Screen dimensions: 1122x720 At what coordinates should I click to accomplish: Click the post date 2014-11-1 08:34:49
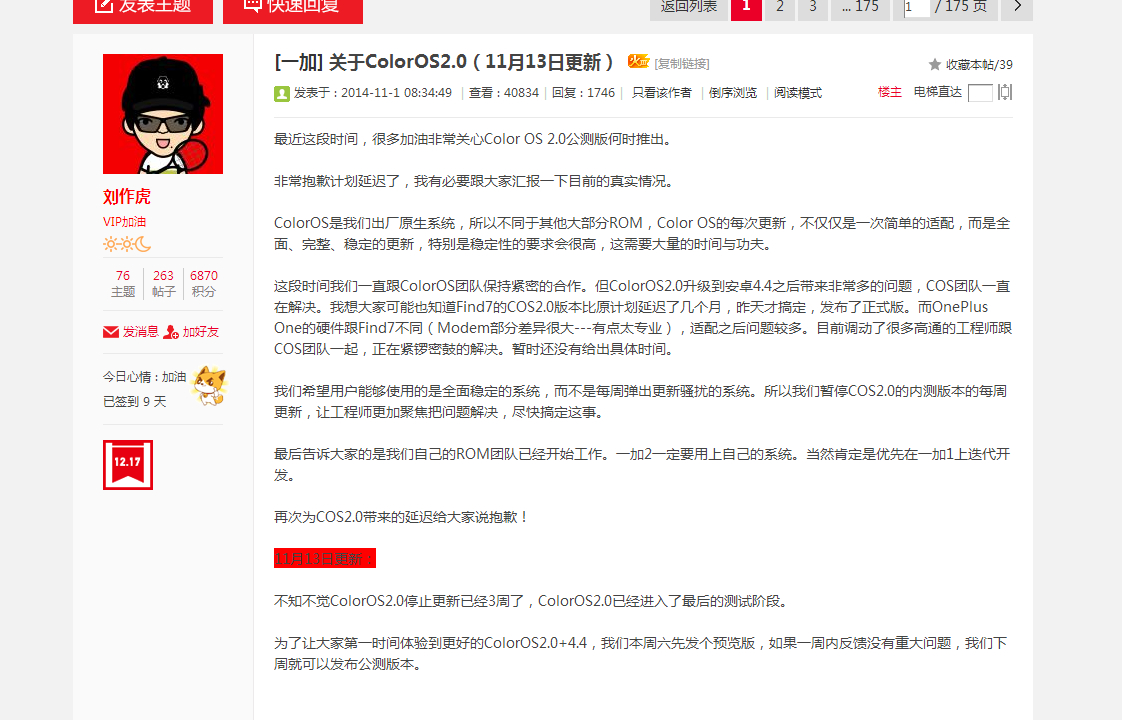pyautogui.click(x=396, y=93)
